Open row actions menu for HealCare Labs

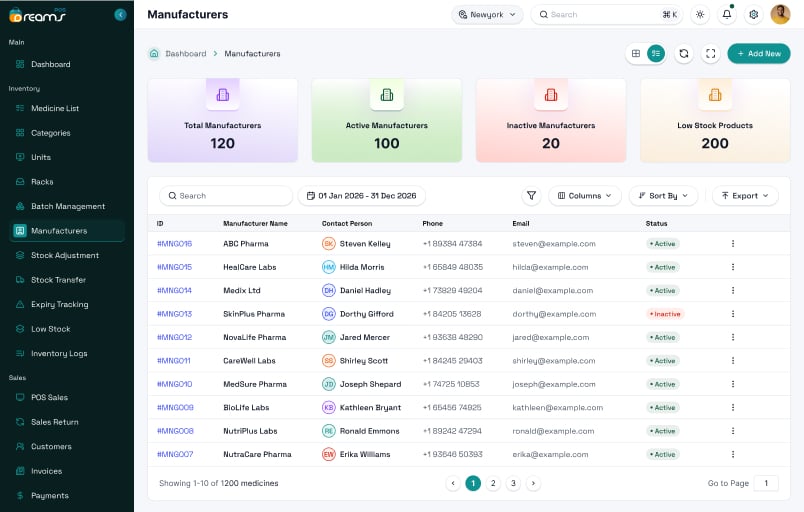coord(733,267)
